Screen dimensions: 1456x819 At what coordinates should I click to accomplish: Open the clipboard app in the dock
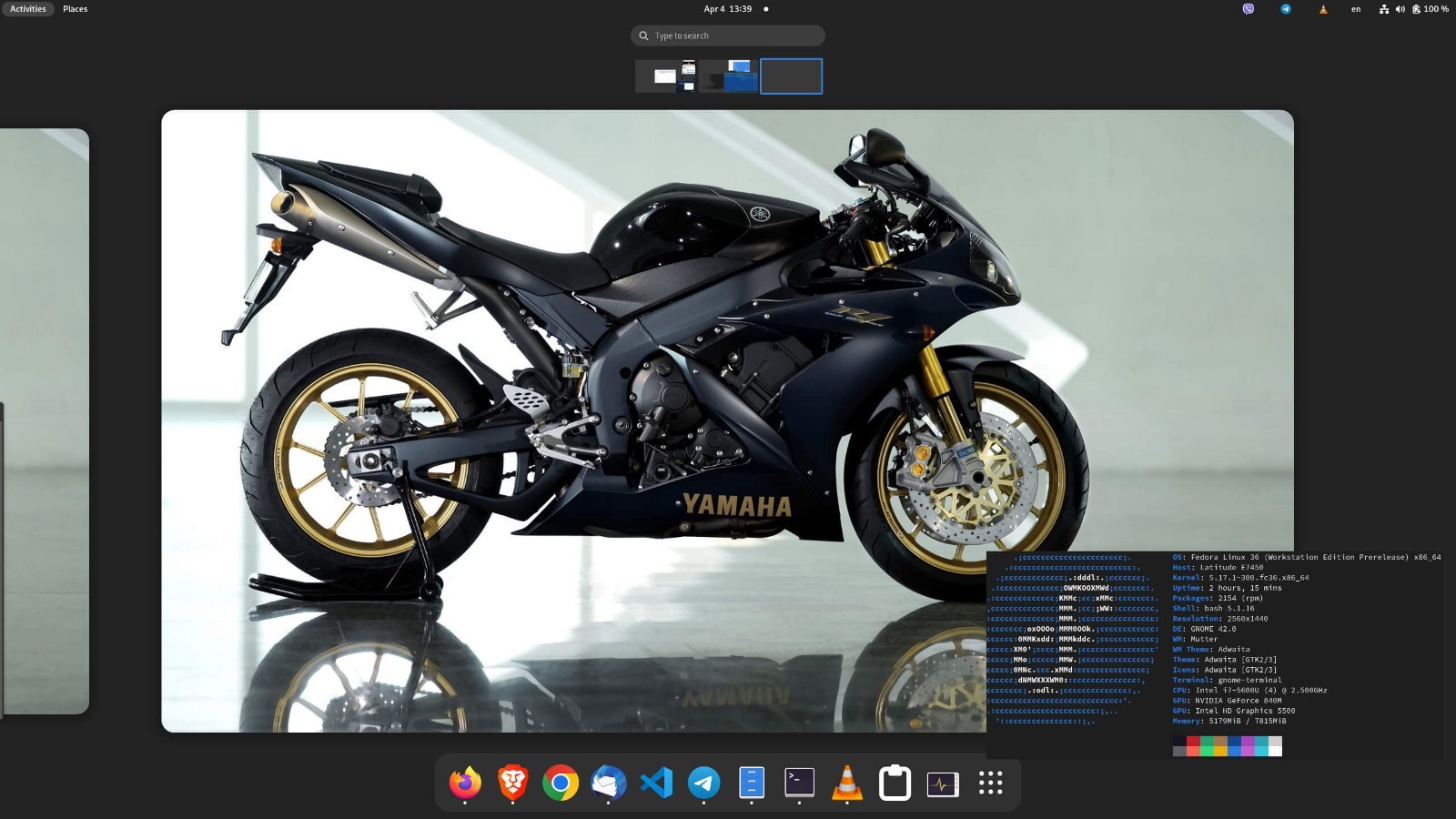tap(895, 783)
